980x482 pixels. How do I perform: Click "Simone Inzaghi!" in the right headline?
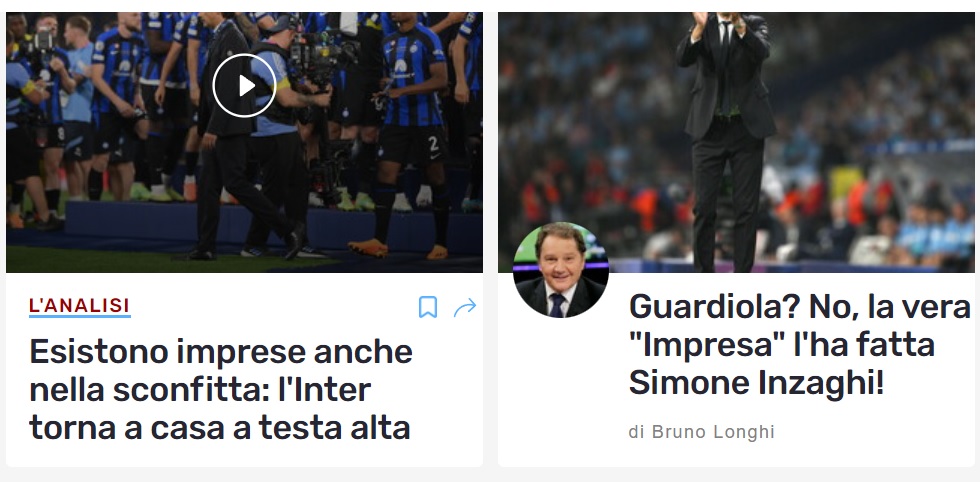pos(756,383)
